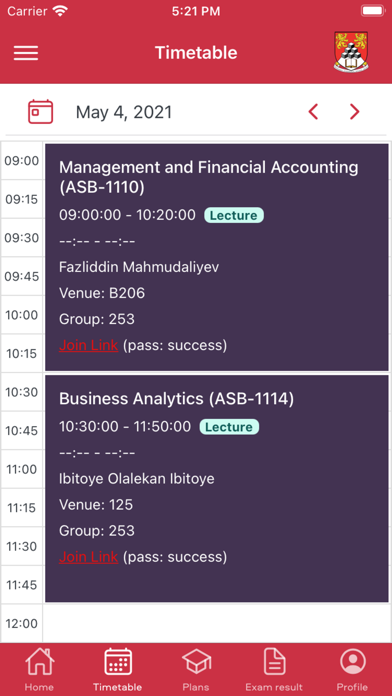Open the Home tab
The width and height of the screenshot is (392, 696).
coord(39,669)
